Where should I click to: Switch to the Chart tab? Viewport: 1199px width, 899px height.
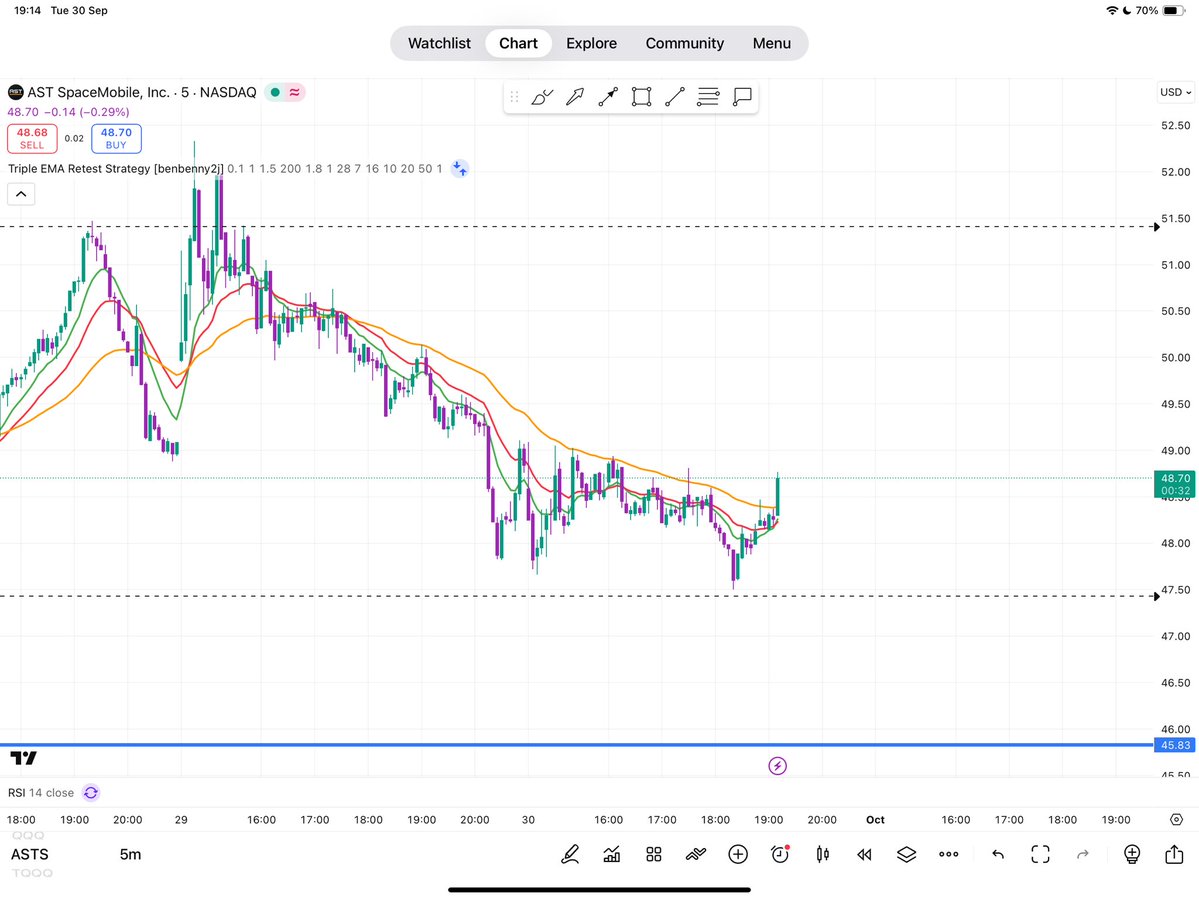pos(518,44)
